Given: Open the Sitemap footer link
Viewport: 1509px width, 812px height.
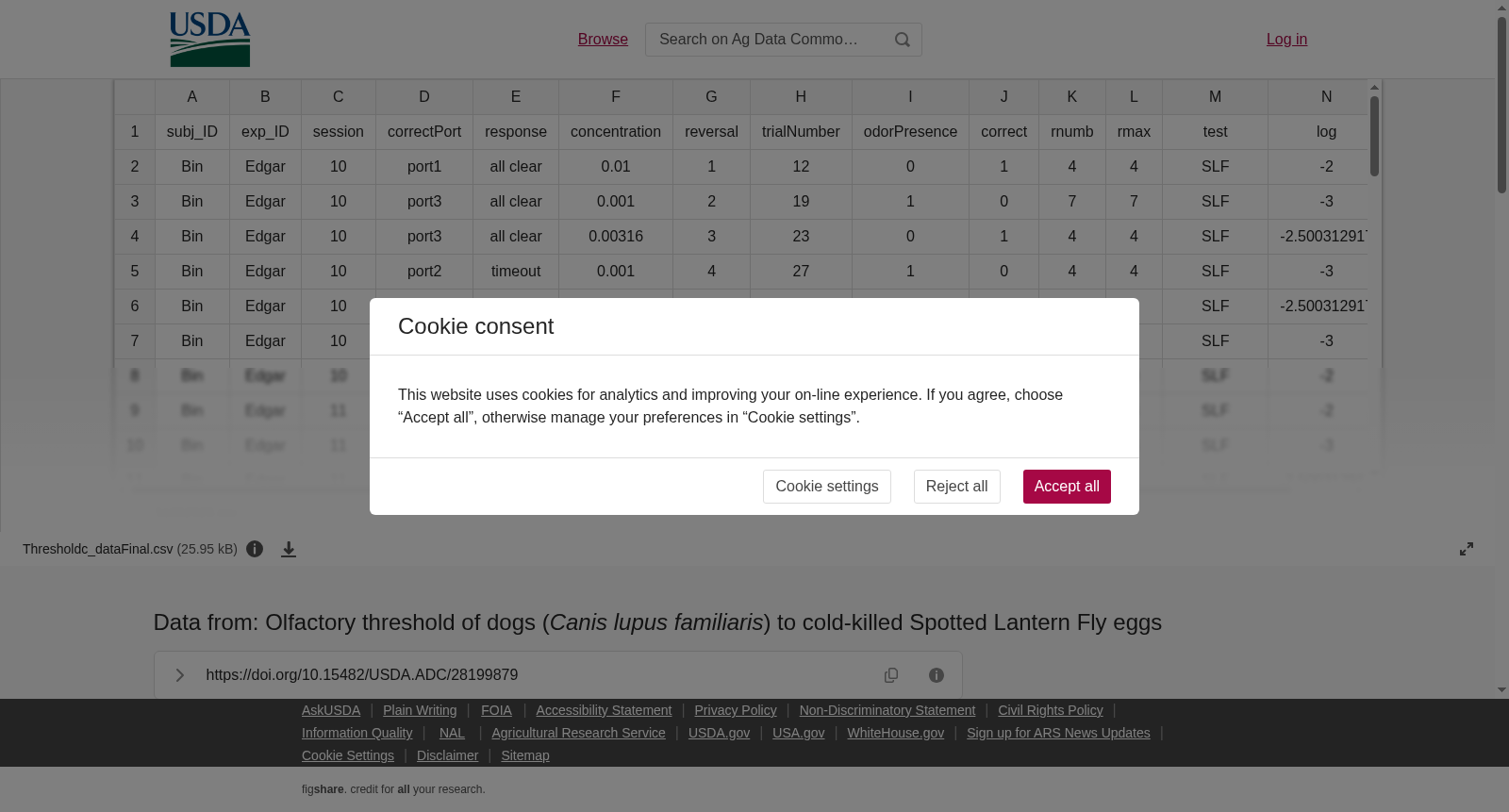Looking at the screenshot, I should coord(525,755).
